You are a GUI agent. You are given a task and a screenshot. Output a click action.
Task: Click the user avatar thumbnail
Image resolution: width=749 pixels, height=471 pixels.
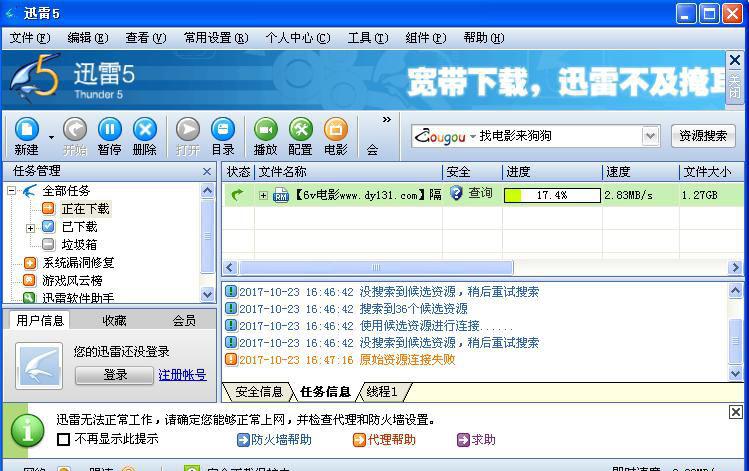pos(39,365)
